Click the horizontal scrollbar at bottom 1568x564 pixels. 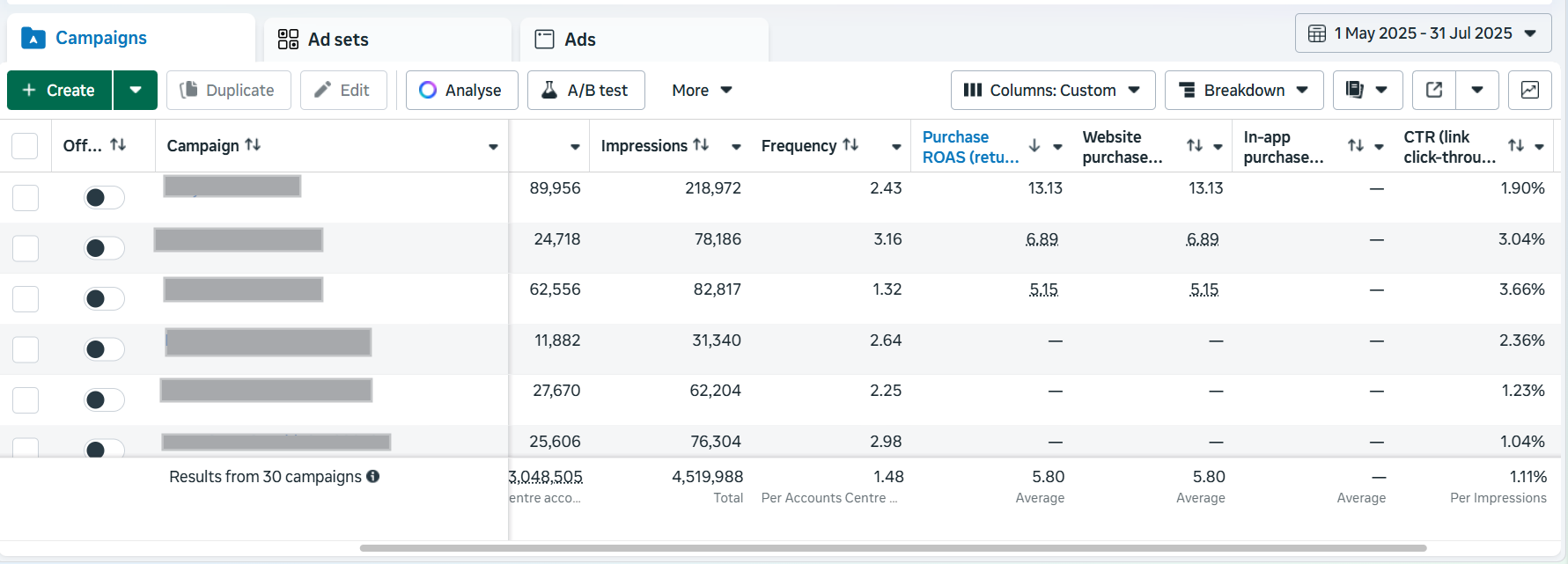(893, 548)
